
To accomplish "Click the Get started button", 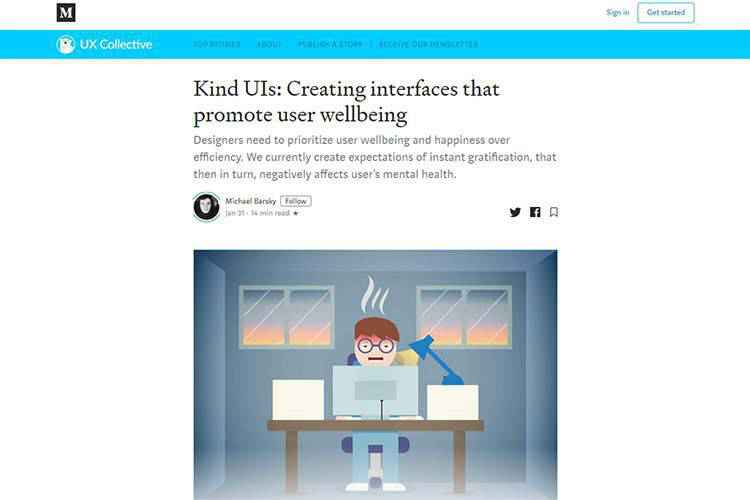I will point(666,12).
